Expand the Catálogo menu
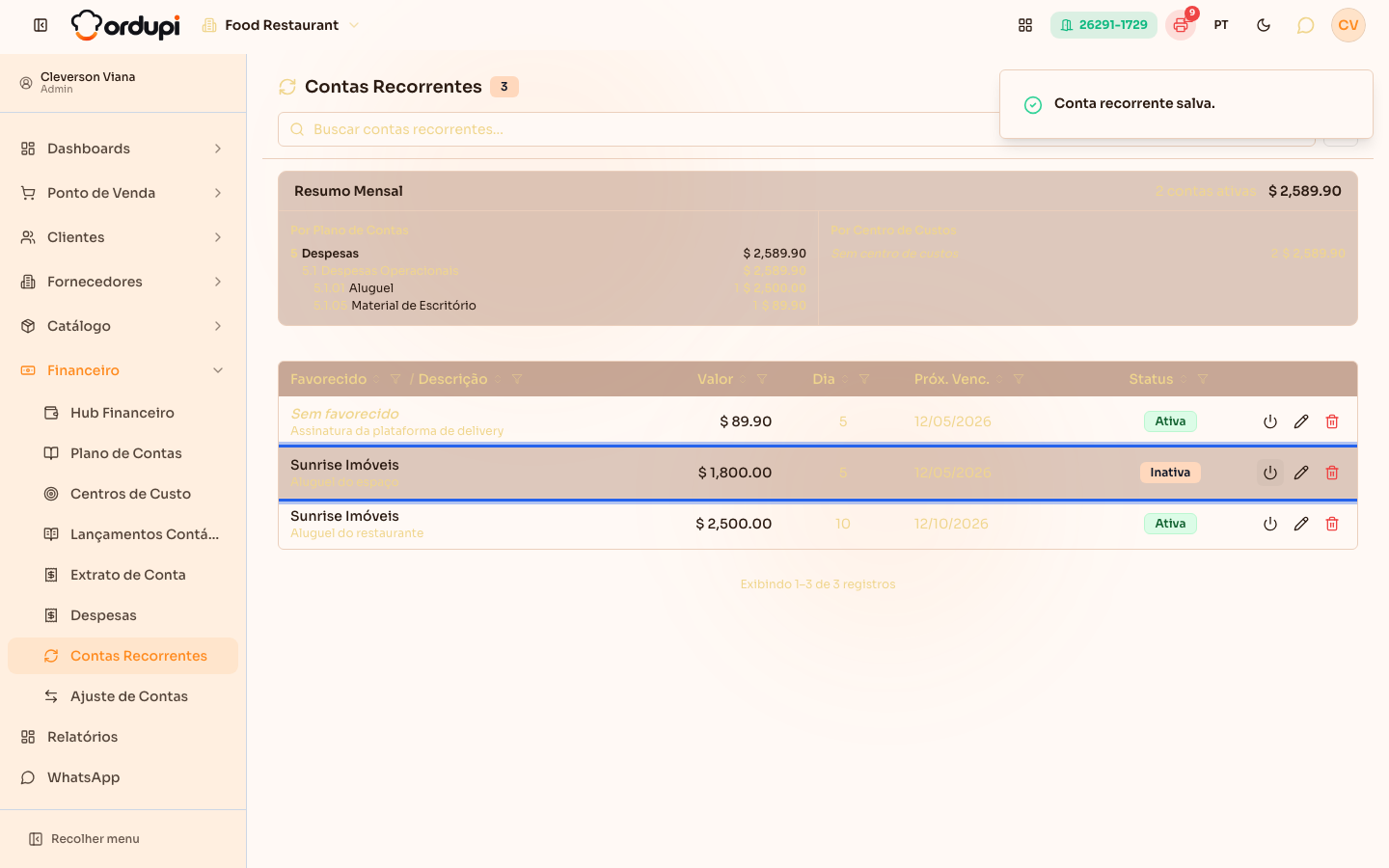 coord(123,326)
